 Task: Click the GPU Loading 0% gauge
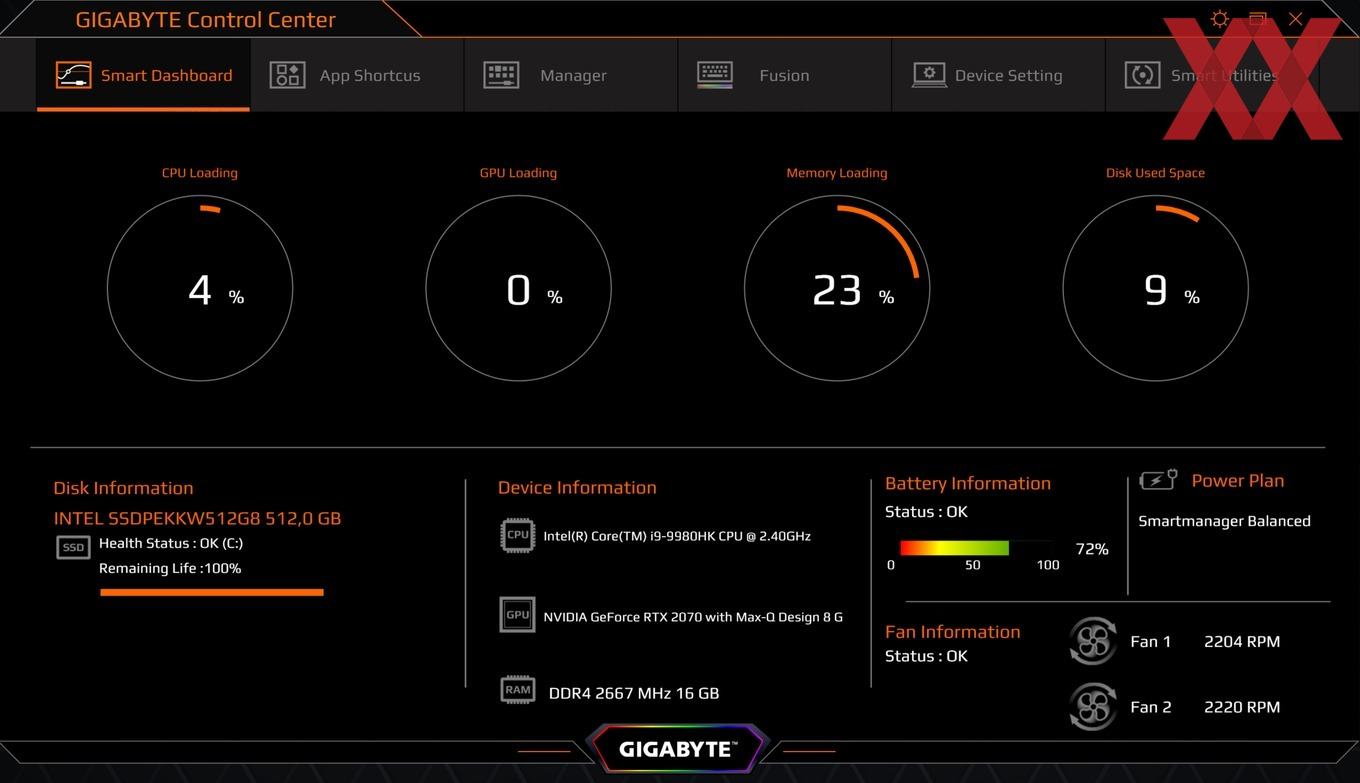click(x=518, y=288)
